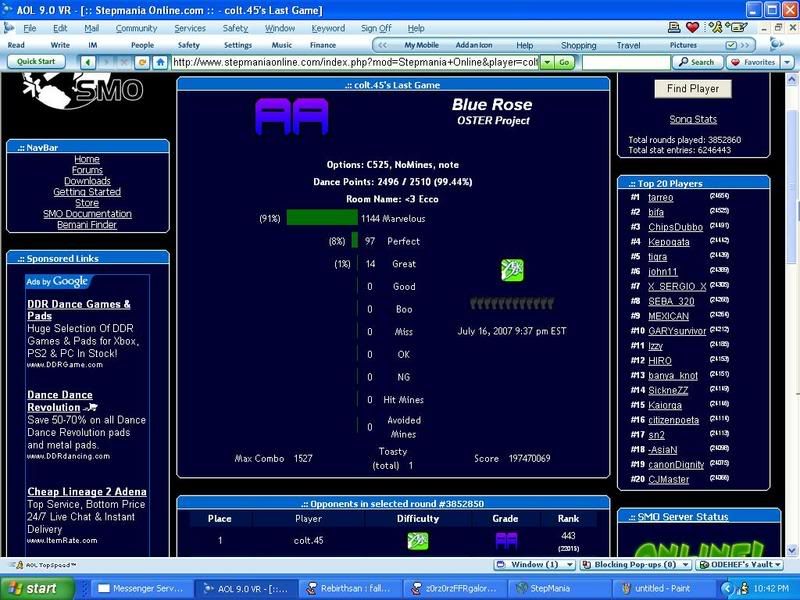Click the home page icon
This screenshot has height=600, width=800.
coord(161,62)
